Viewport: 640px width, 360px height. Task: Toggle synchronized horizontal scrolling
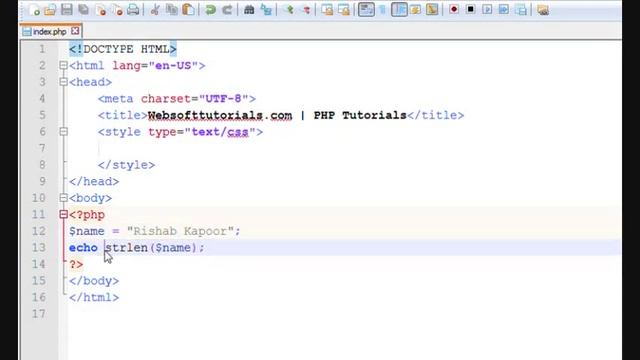coord(344,9)
